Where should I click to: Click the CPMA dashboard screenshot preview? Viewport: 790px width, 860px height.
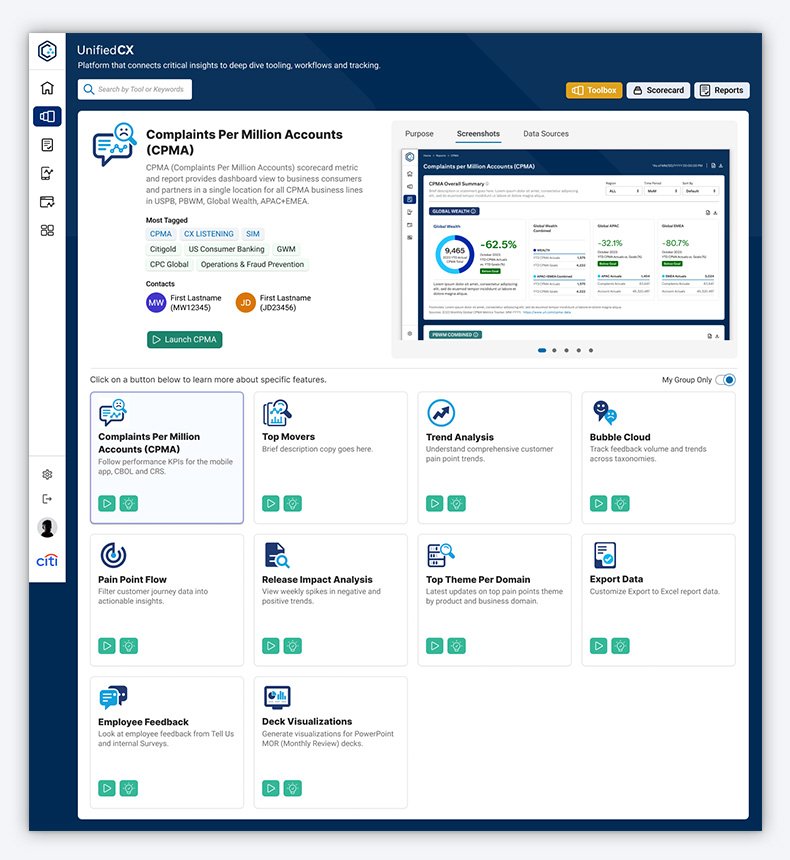pyautogui.click(x=565, y=244)
